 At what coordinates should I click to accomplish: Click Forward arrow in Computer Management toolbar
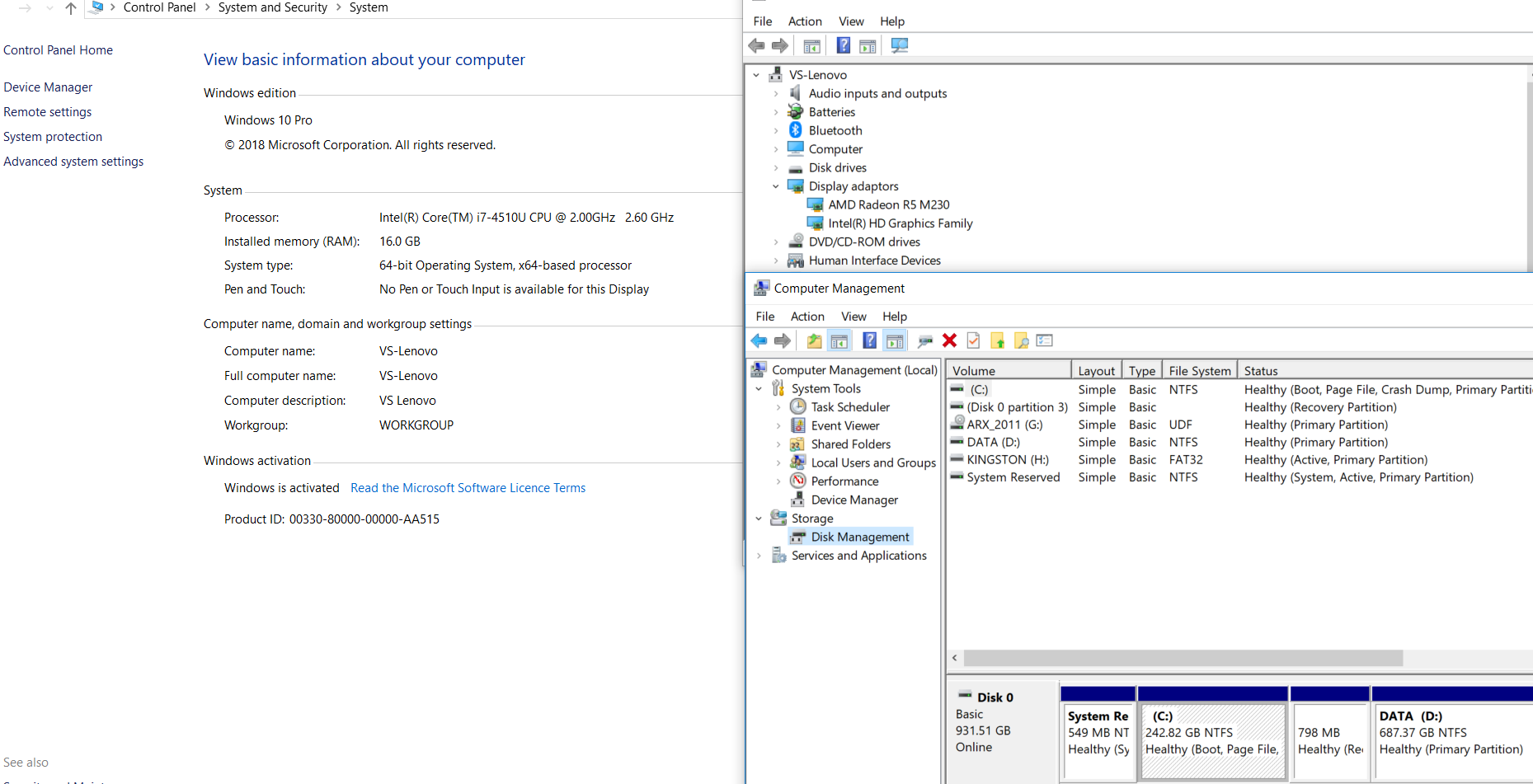pos(783,340)
